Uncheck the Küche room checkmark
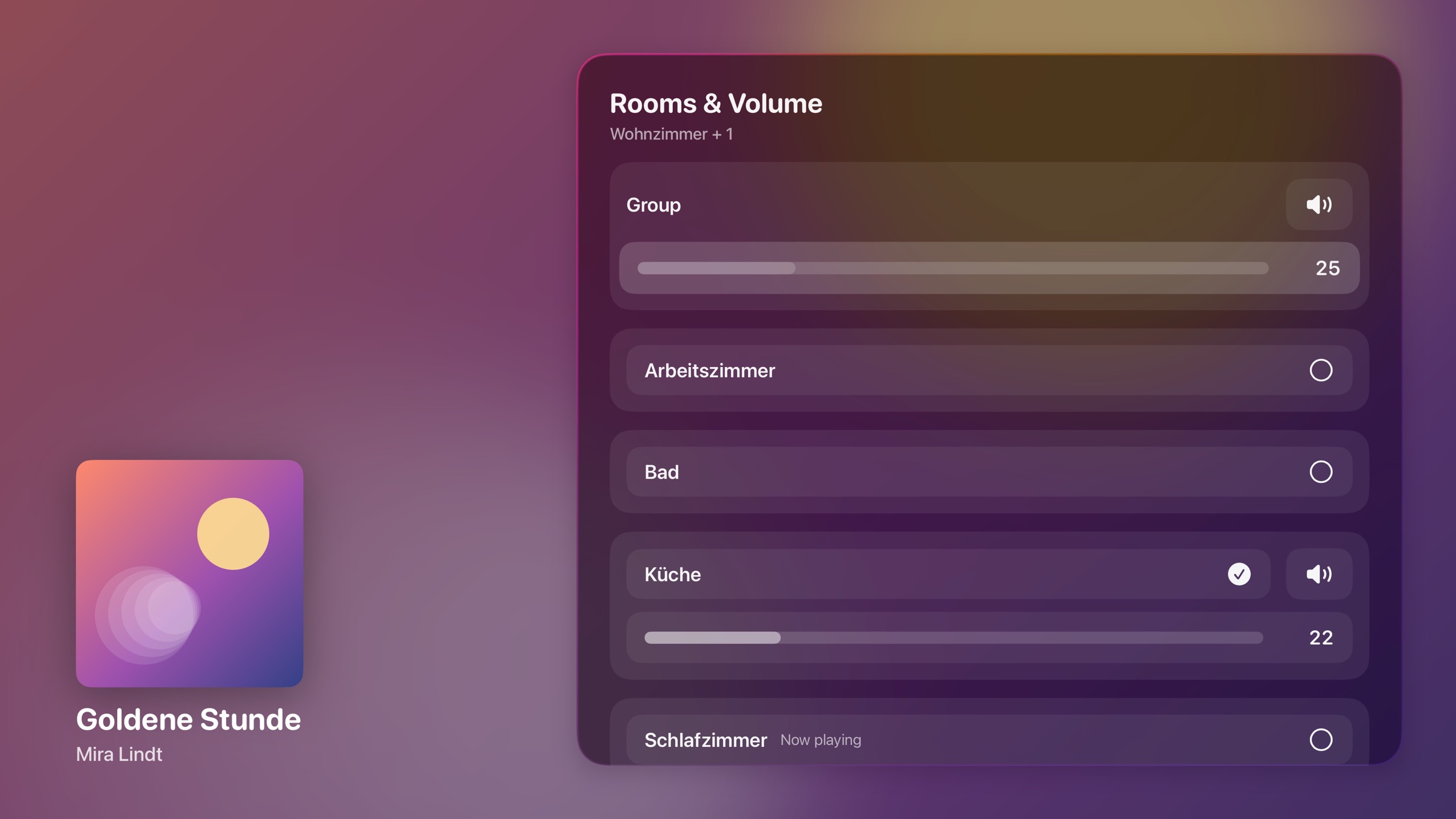This screenshot has width=1456, height=819. pyautogui.click(x=1239, y=574)
